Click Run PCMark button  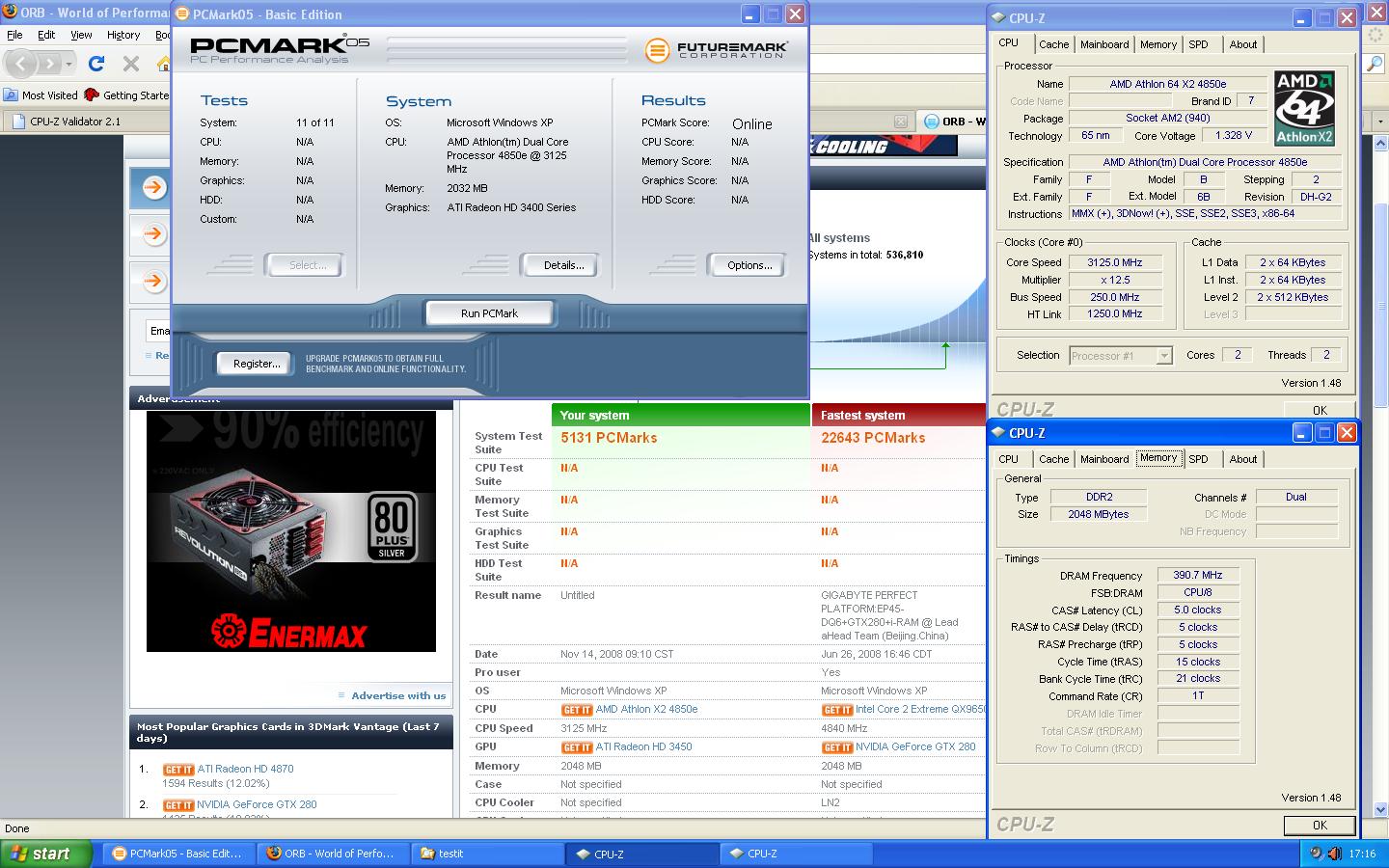click(x=489, y=313)
